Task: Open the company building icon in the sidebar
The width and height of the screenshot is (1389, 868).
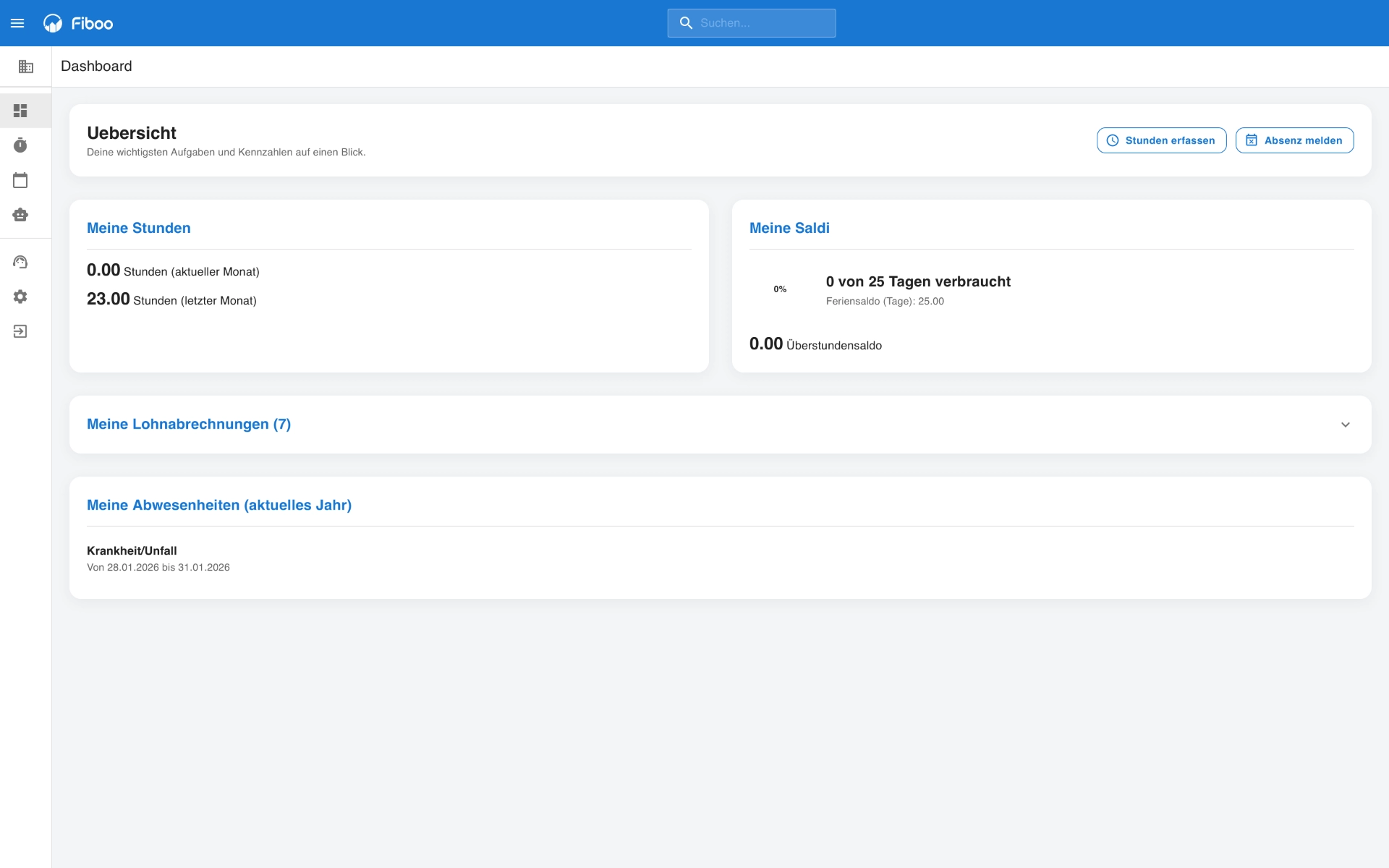Action: 26,67
